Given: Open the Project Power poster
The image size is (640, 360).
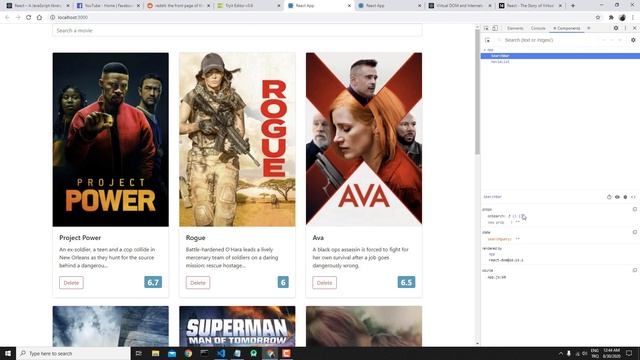Looking at the screenshot, I should (x=111, y=140).
